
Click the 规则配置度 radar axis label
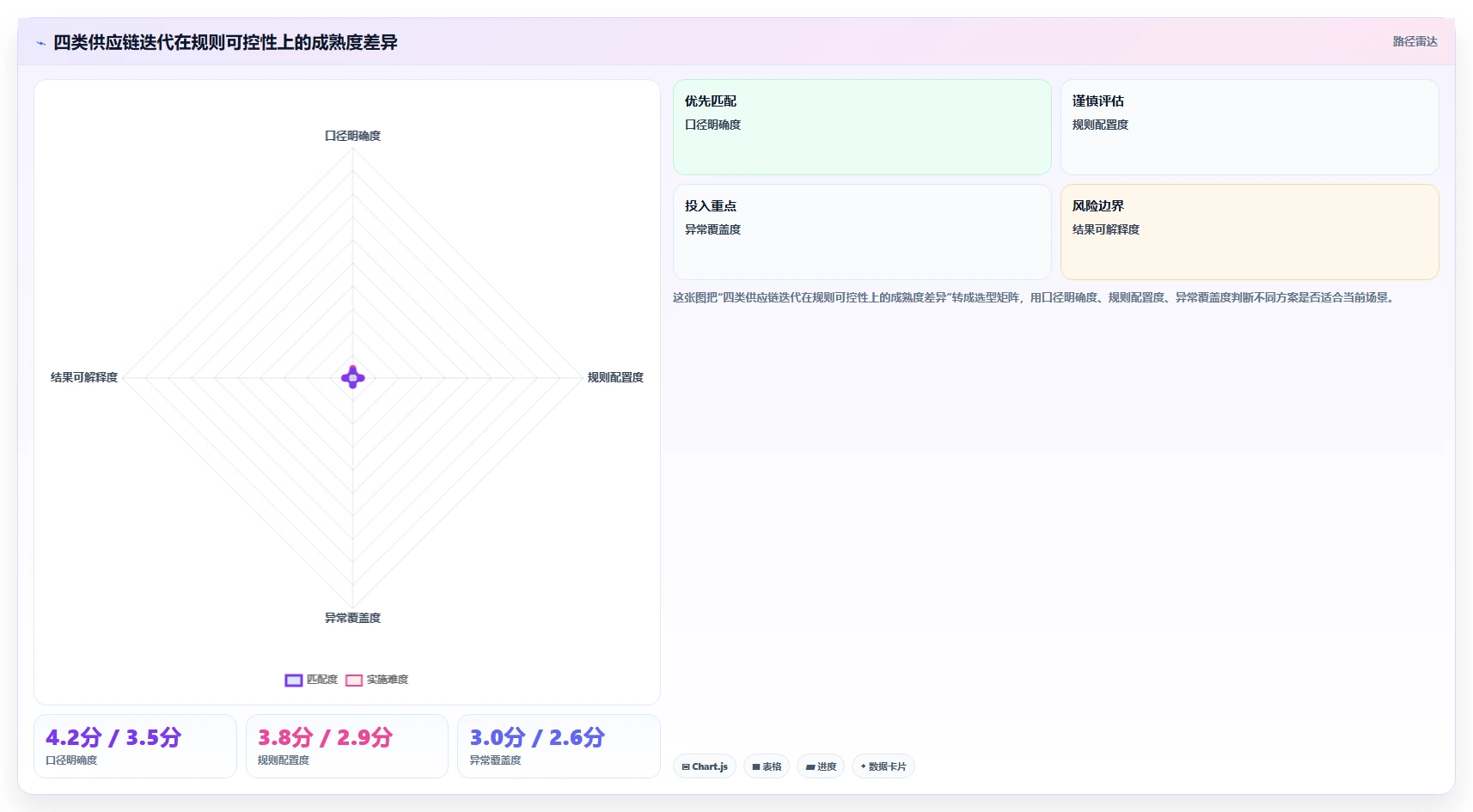(615, 377)
